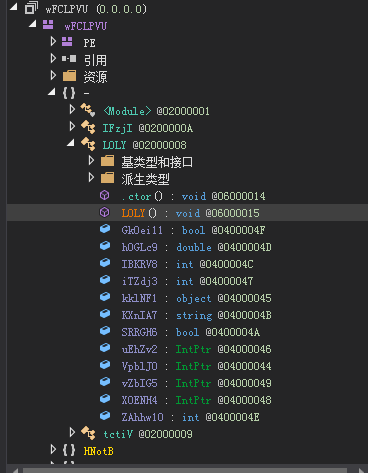This screenshot has height=473, width=368.
Task: Click the field icon beside IBKRV8
Action: click(105, 263)
